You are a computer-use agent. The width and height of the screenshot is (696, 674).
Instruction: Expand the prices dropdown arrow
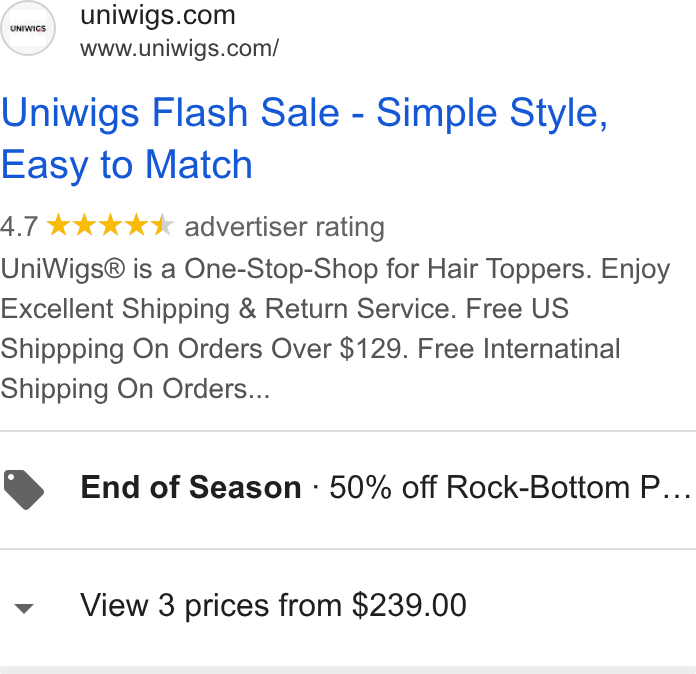click(x=24, y=608)
